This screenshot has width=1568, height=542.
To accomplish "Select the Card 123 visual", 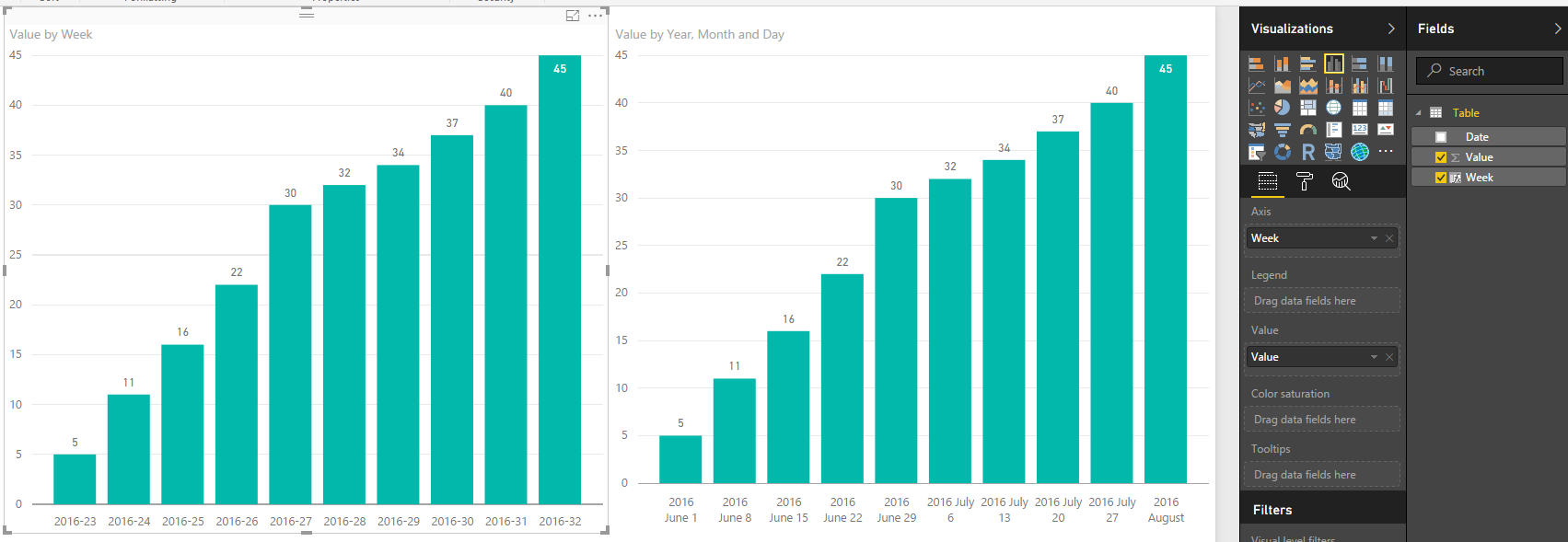I will (1359, 130).
